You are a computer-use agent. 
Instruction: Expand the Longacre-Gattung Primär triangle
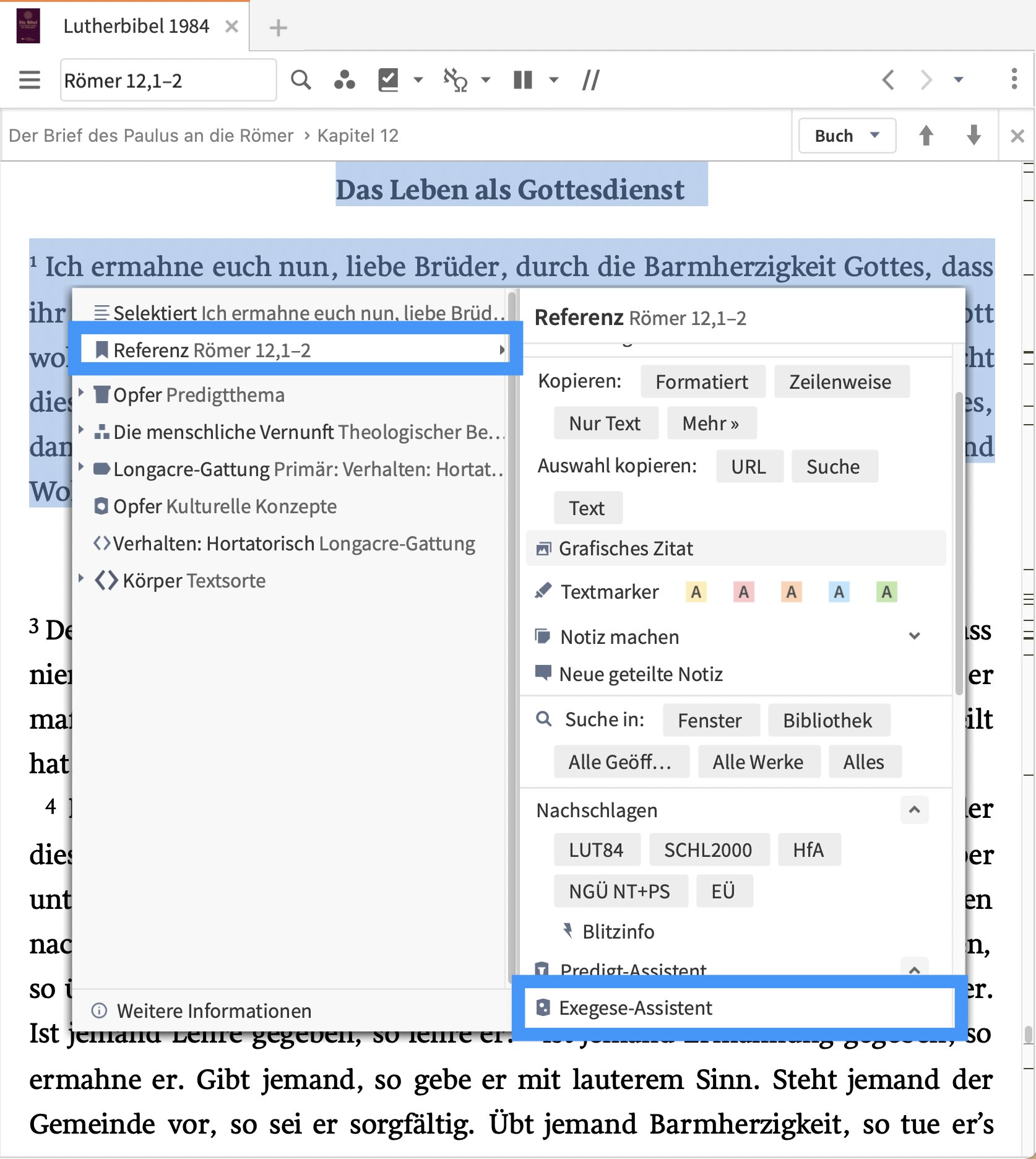(81, 466)
